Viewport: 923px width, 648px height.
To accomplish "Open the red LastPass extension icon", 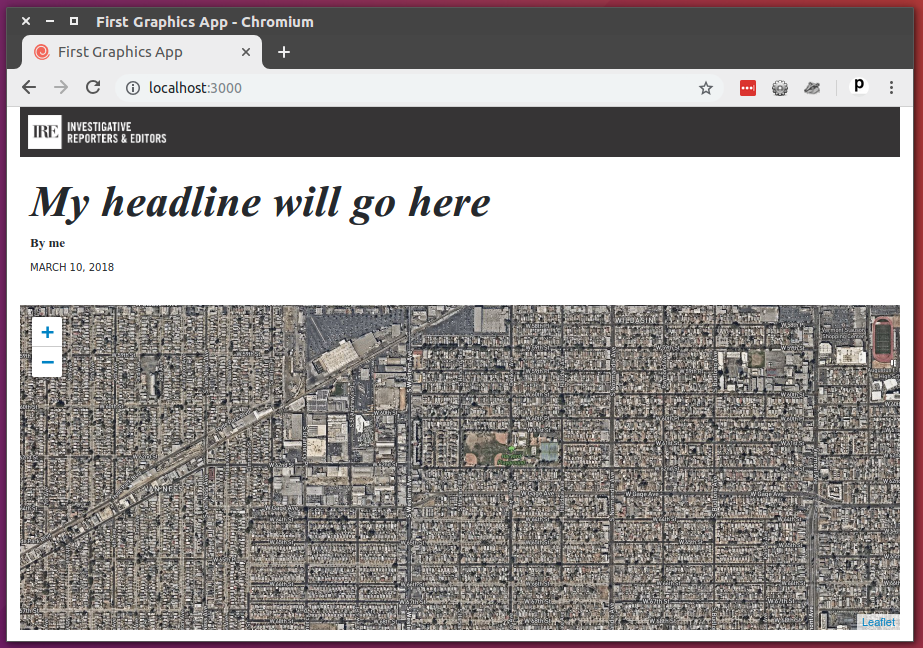I will point(748,88).
